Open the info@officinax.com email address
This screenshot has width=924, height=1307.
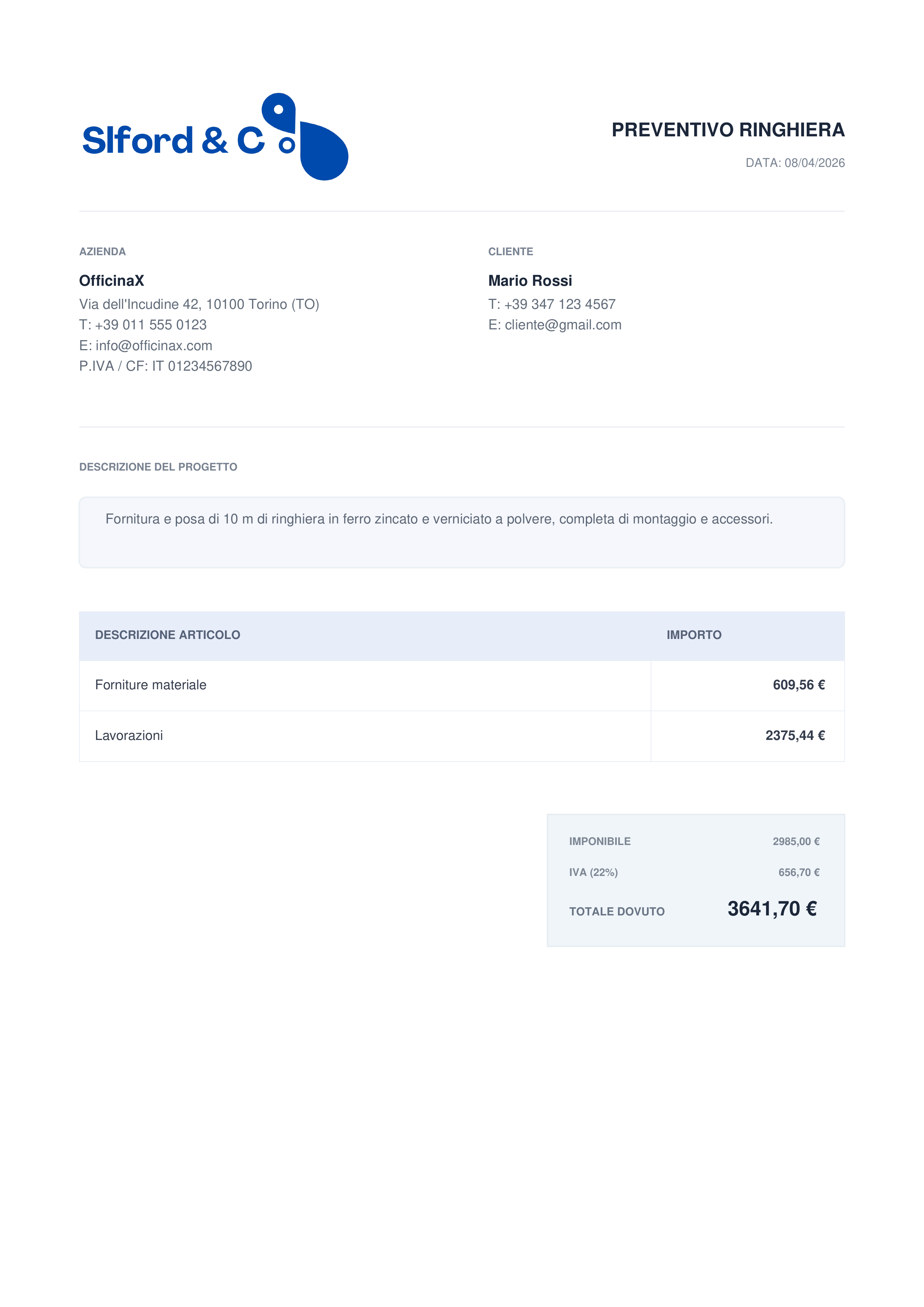pos(153,345)
